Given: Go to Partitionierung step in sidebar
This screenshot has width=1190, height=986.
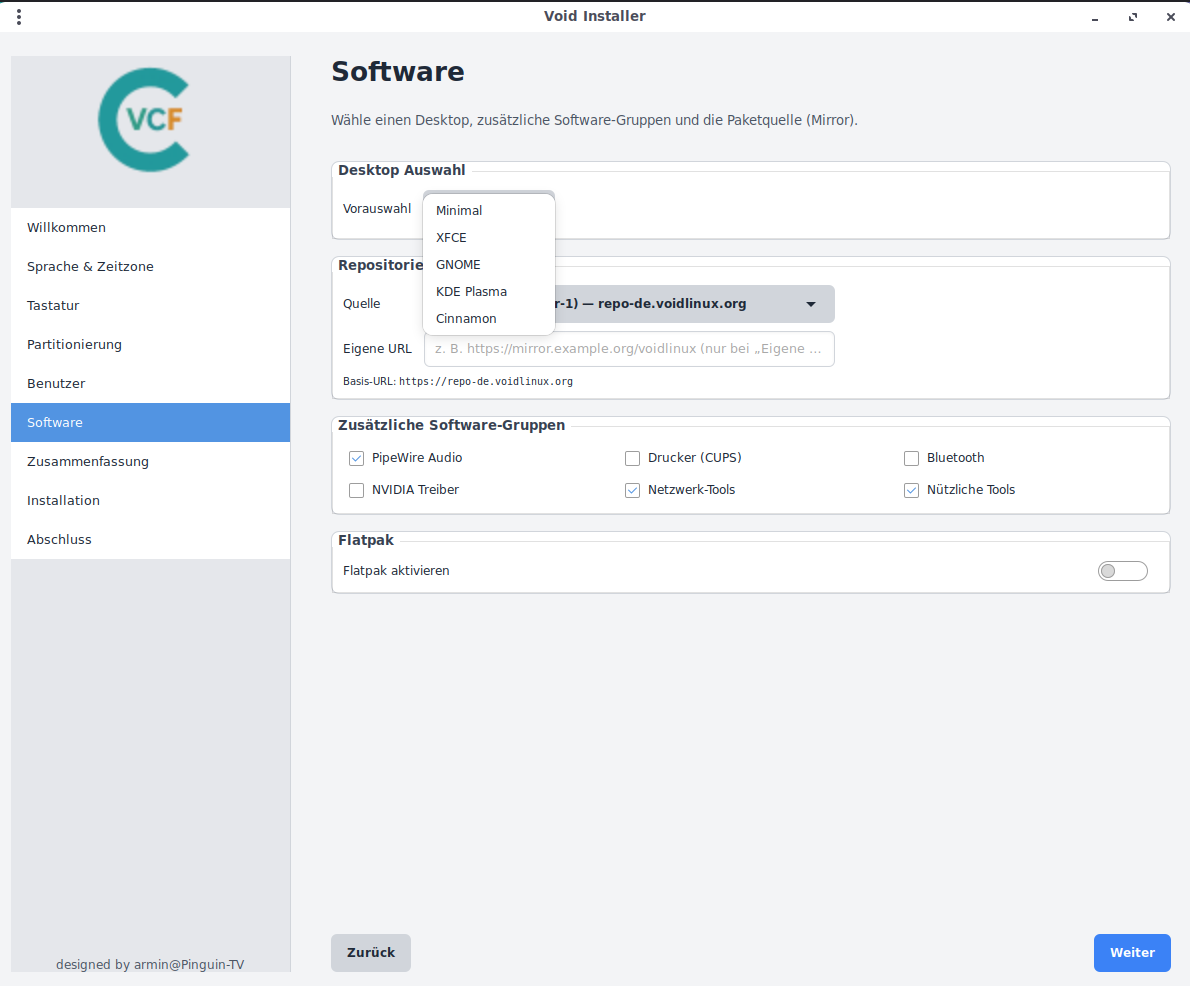Looking at the screenshot, I should (74, 345).
